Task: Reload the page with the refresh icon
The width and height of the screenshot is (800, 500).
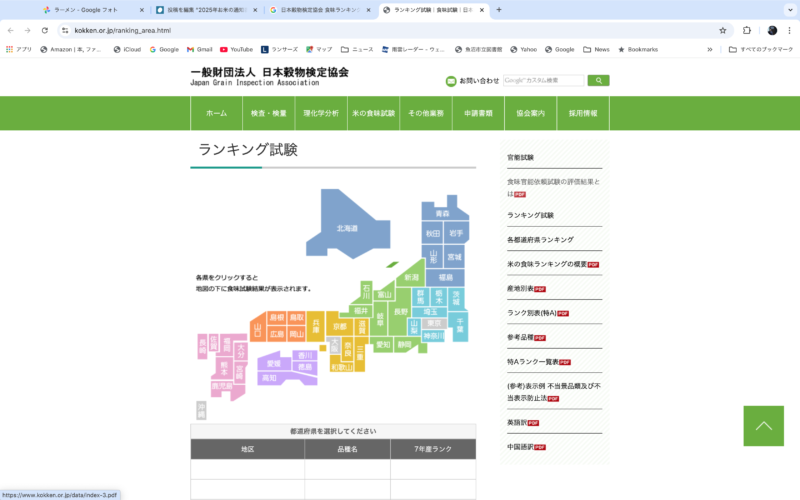Action: coord(44,30)
